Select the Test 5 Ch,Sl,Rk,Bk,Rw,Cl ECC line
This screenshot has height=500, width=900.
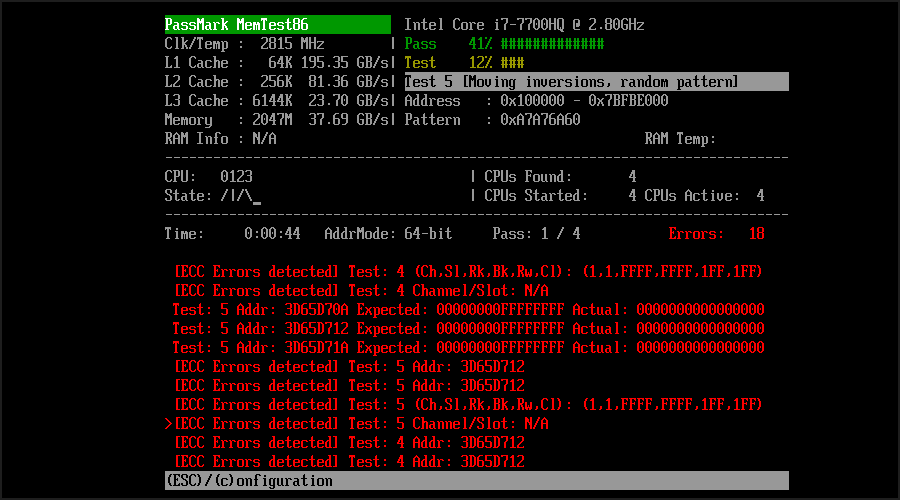point(468,404)
